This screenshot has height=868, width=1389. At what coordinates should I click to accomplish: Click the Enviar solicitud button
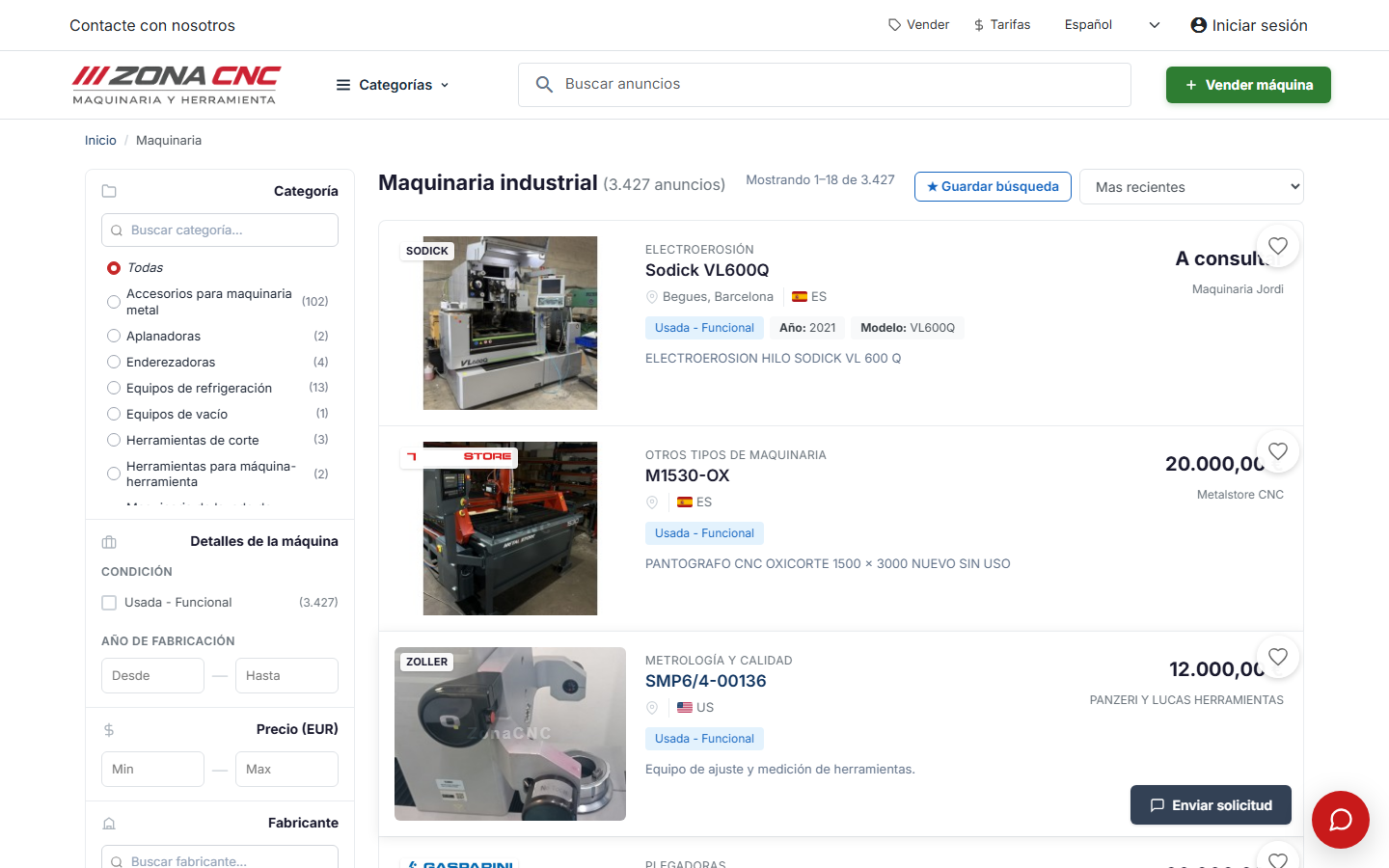[1211, 805]
